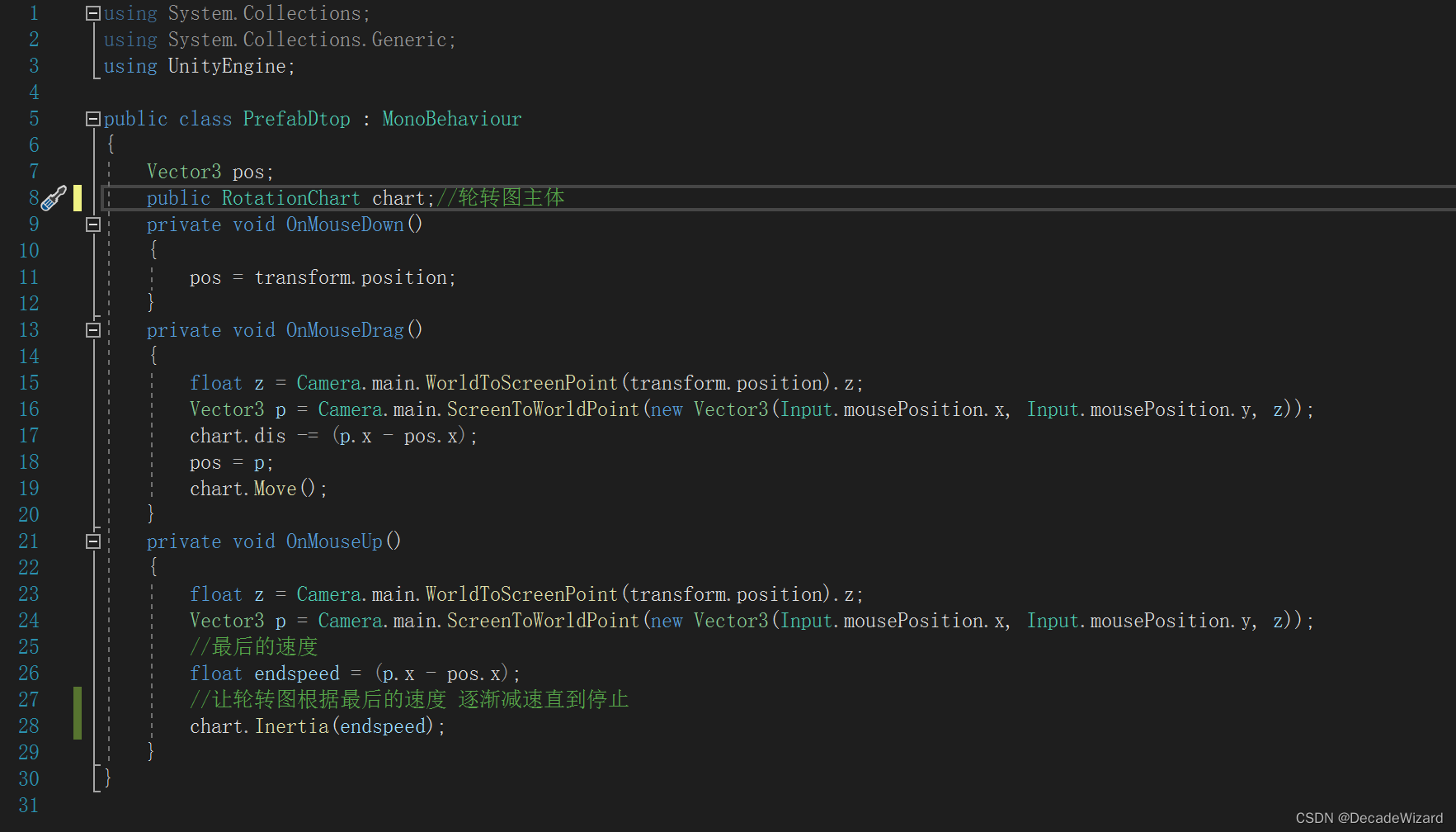
Task: Collapse the PrefabDtop class block
Action: (x=93, y=119)
